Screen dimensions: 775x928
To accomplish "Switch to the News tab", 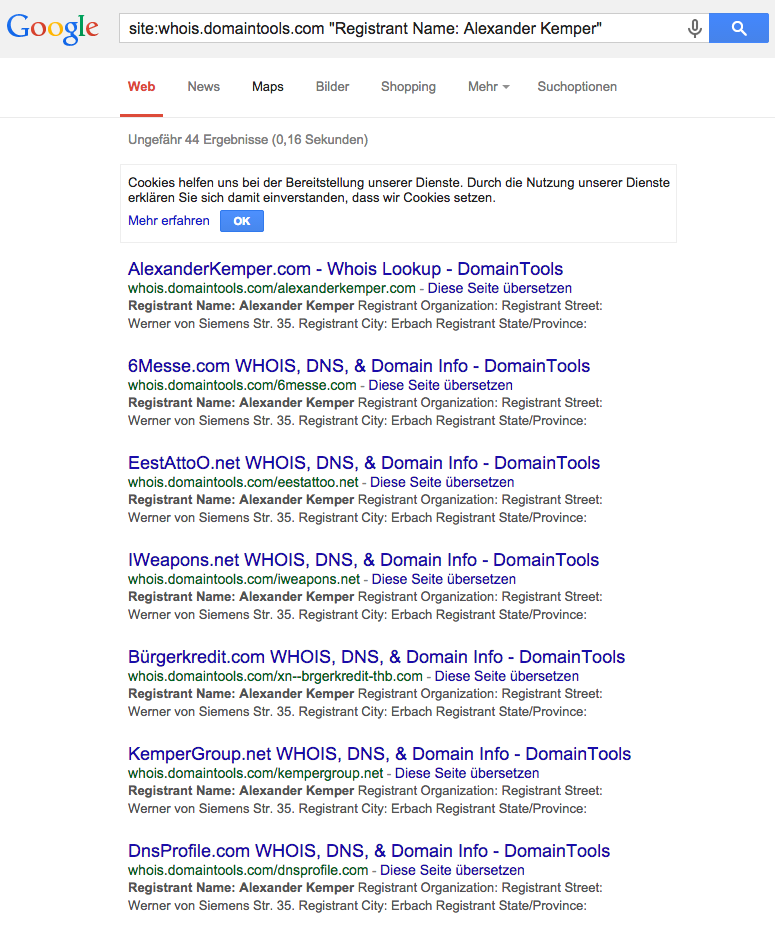I will [203, 87].
